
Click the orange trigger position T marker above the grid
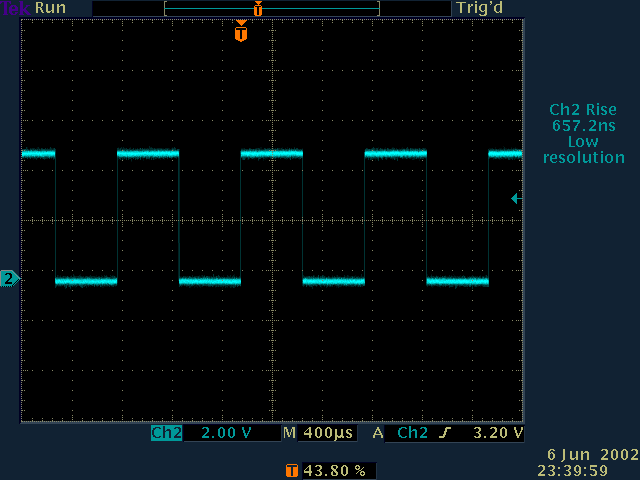click(240, 33)
